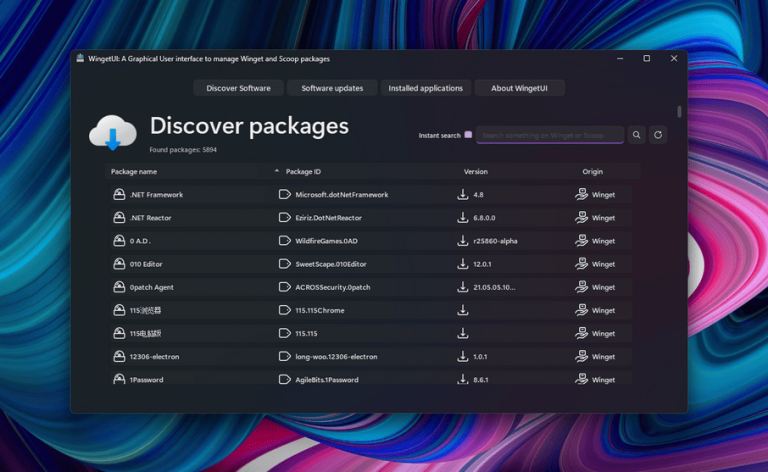Click the search magnifier button
The height and width of the screenshot is (472, 768).
(x=636, y=134)
